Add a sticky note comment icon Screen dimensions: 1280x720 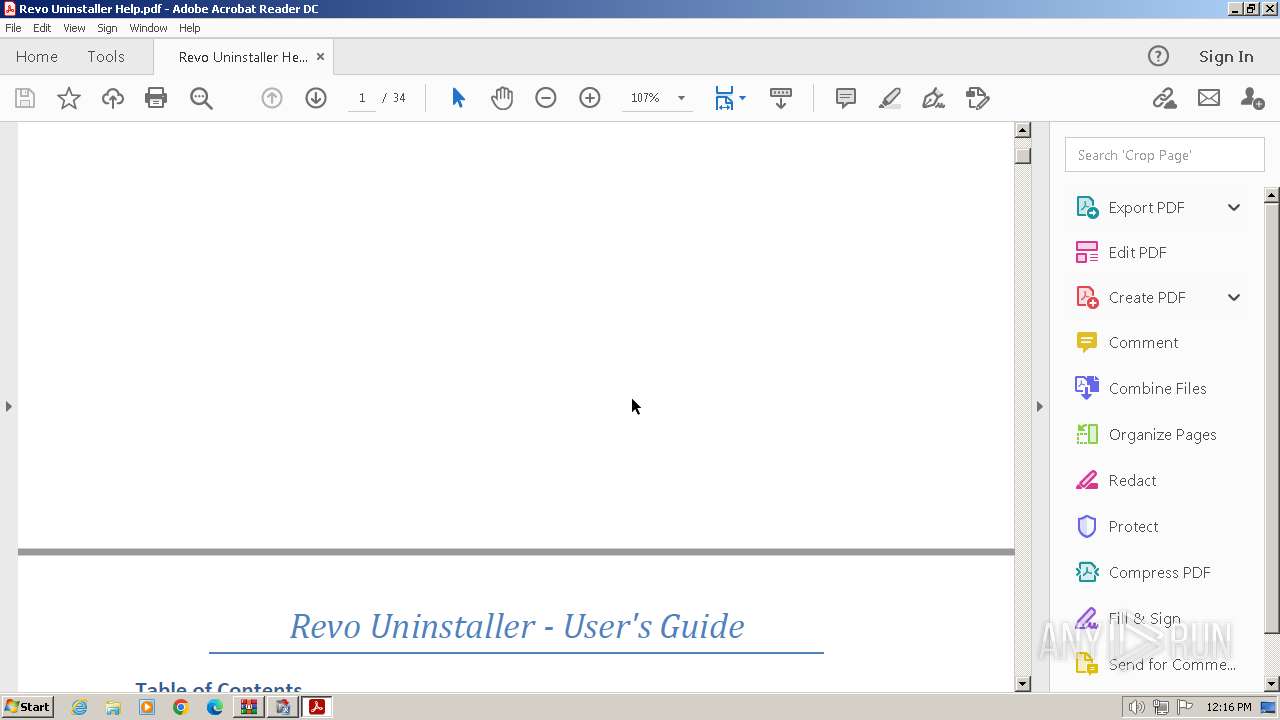[x=846, y=98]
